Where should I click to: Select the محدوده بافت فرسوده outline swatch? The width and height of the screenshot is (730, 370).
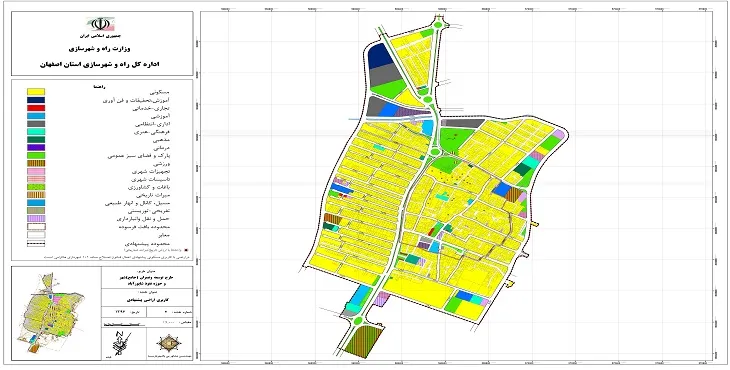tap(36, 226)
